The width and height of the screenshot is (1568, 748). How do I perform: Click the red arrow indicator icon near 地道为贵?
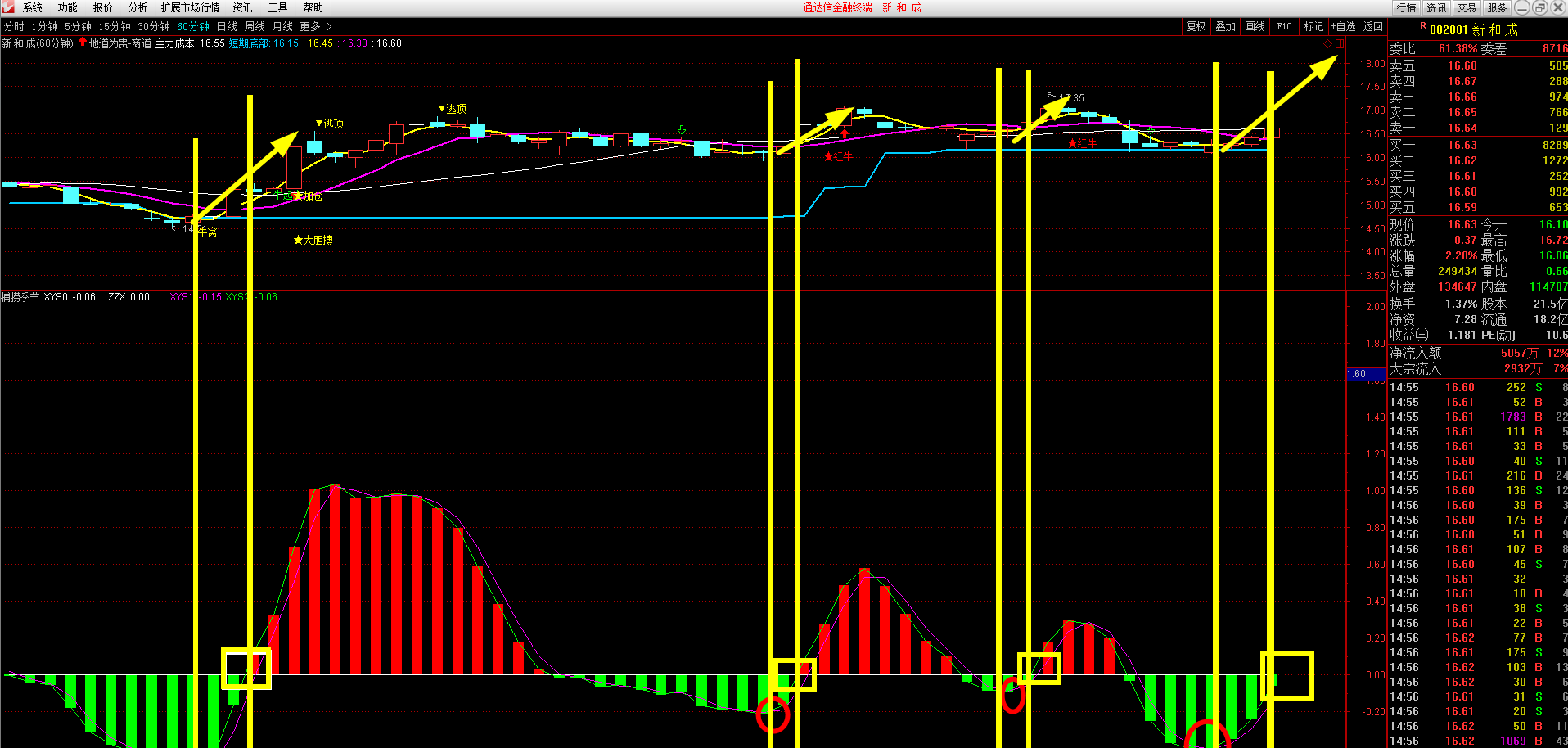tap(83, 42)
